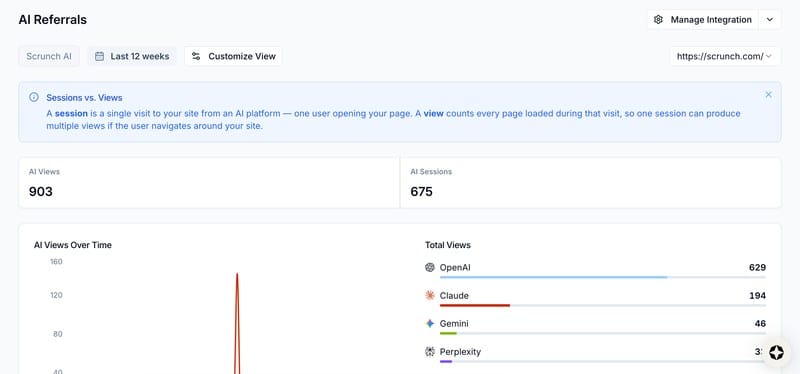Open the https://scrunch.com/ site dropdown
This screenshot has height=374, width=800.
click(x=725, y=56)
